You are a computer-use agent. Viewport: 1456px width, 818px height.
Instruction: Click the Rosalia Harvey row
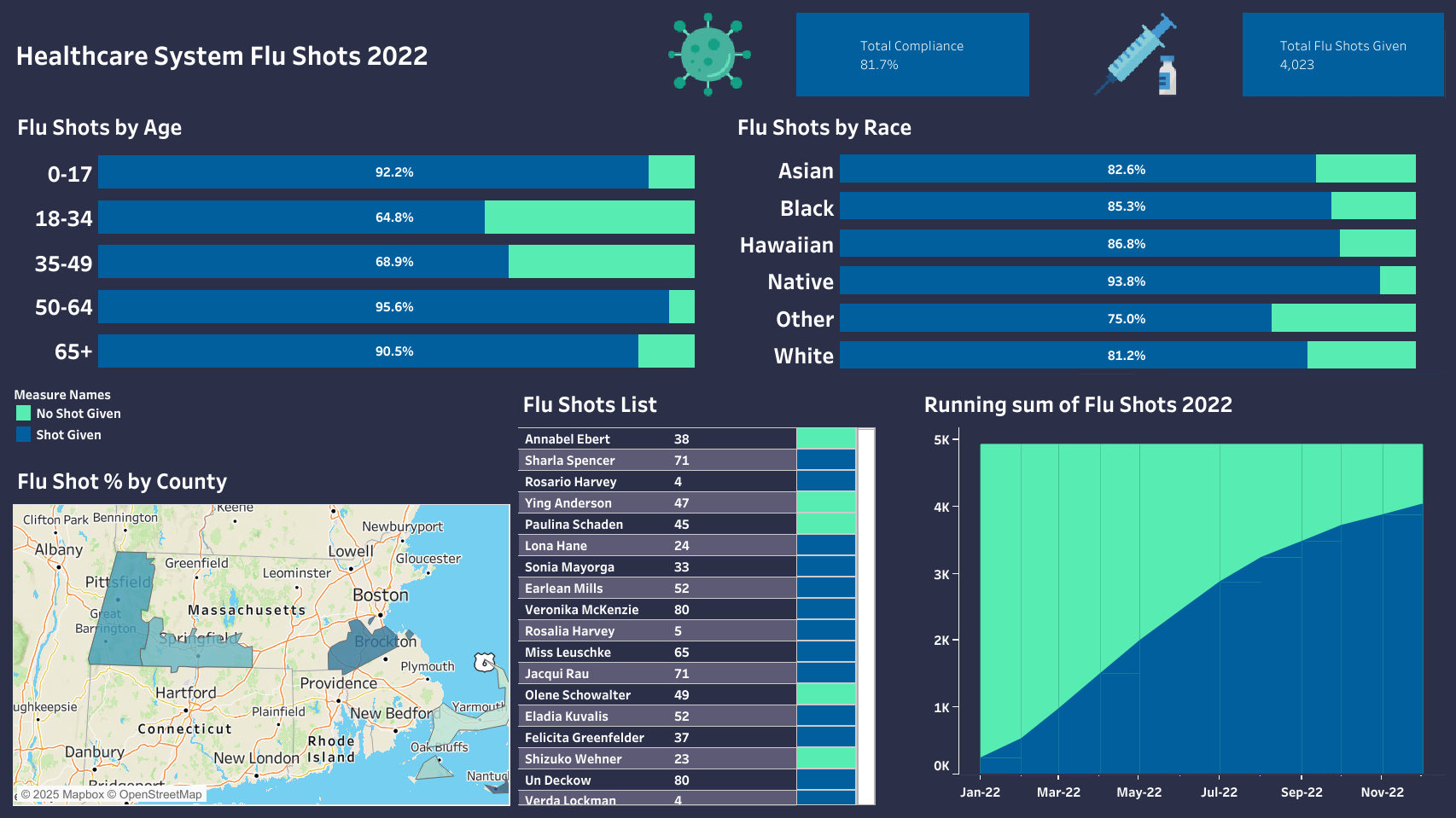[686, 630]
